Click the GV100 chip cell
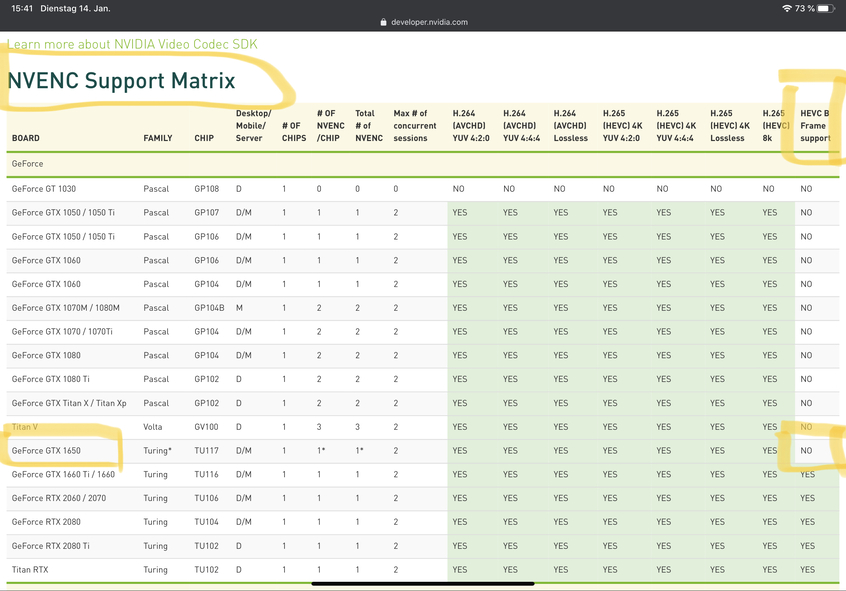 [207, 427]
